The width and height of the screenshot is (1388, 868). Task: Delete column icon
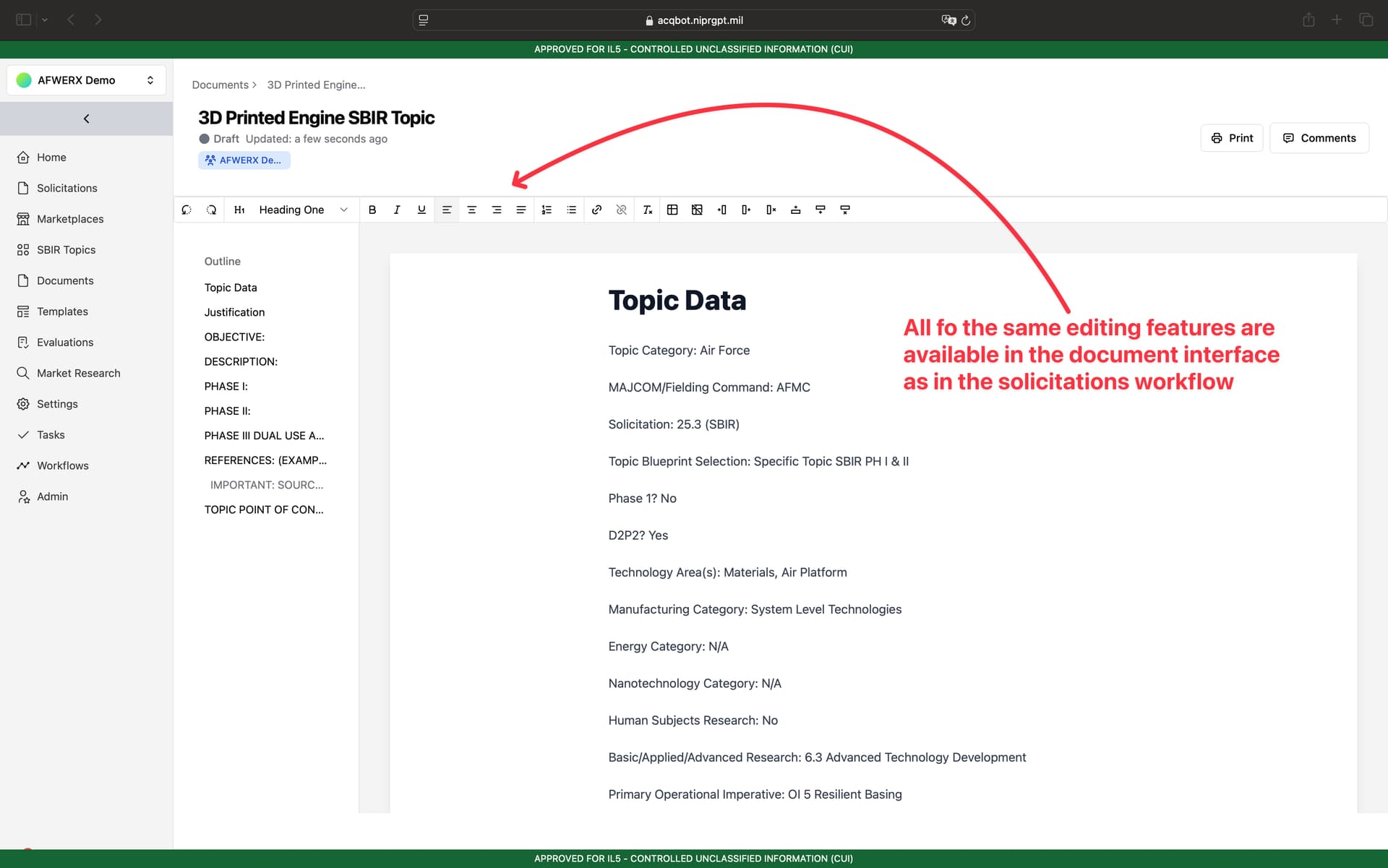771,210
